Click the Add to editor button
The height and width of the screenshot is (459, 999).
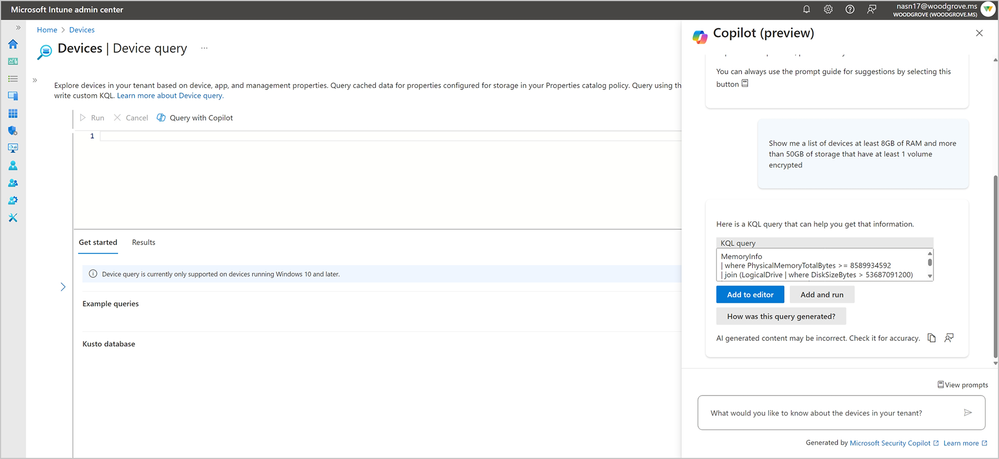750,294
